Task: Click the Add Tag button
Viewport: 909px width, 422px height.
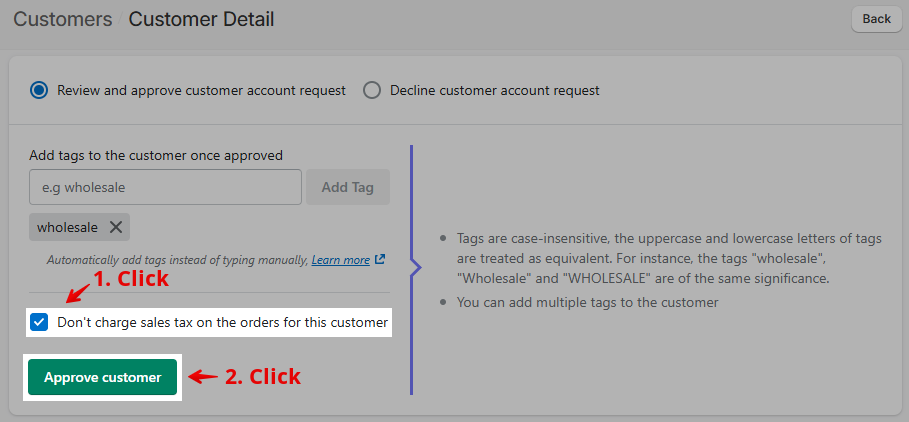Action: coord(348,187)
